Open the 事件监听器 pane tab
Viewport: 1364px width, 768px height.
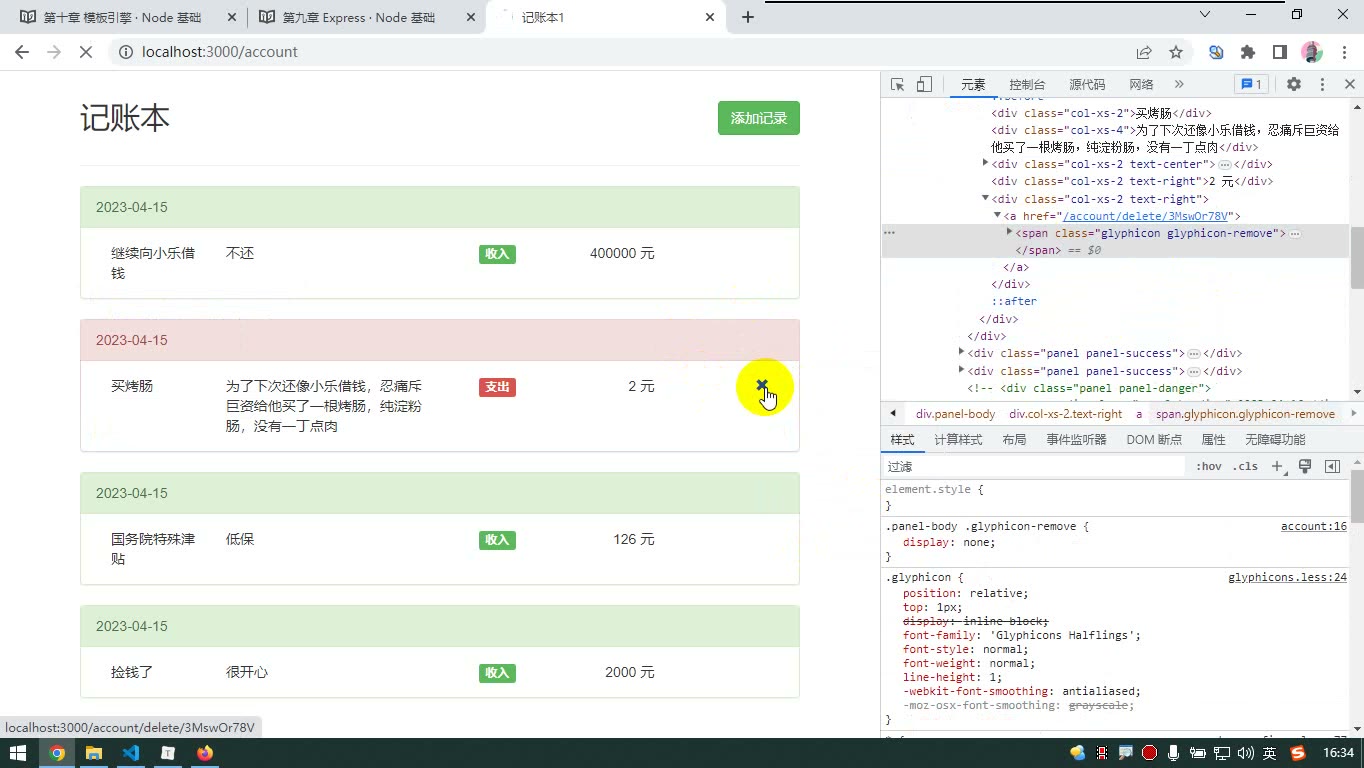tap(1076, 440)
